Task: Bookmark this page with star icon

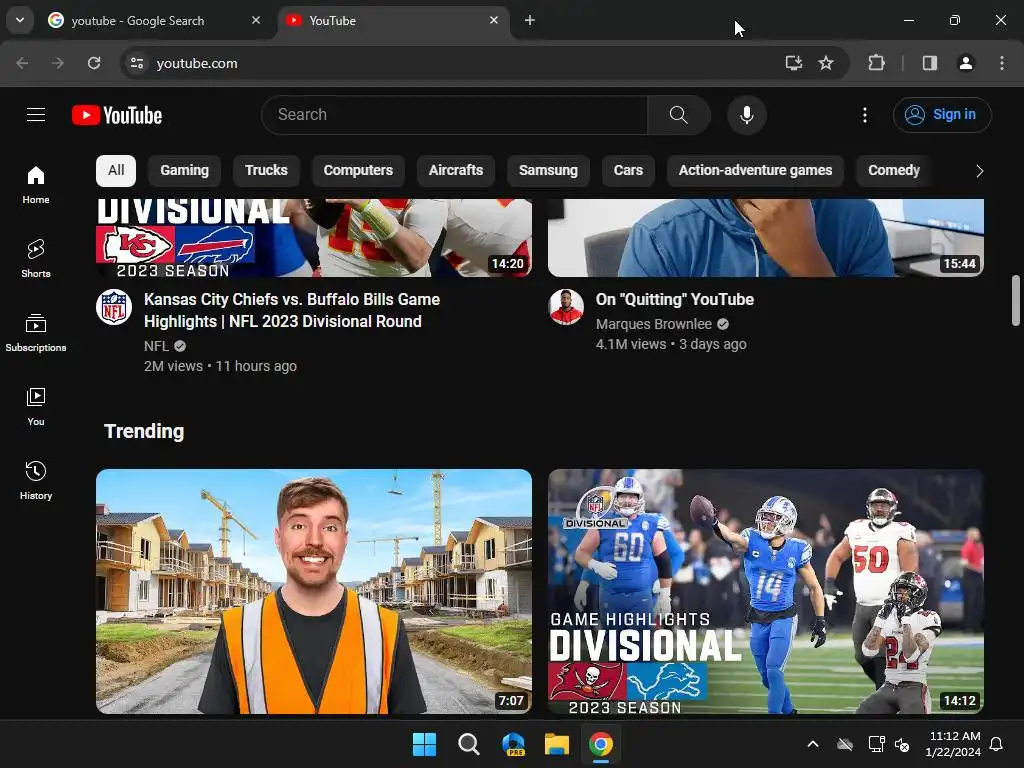Action: click(x=826, y=63)
